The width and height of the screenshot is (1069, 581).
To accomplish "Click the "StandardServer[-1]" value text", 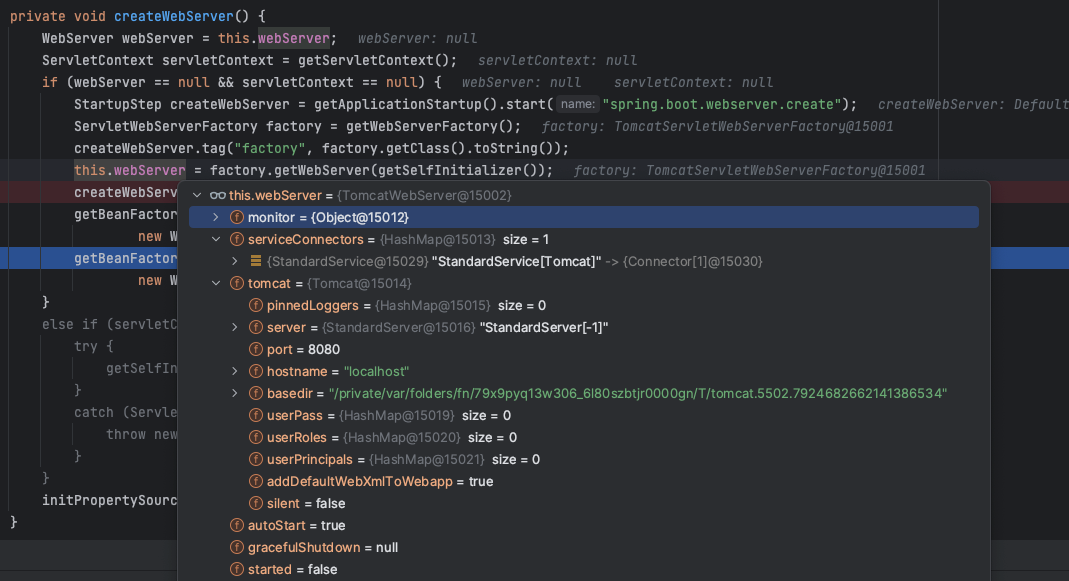I will tap(544, 327).
